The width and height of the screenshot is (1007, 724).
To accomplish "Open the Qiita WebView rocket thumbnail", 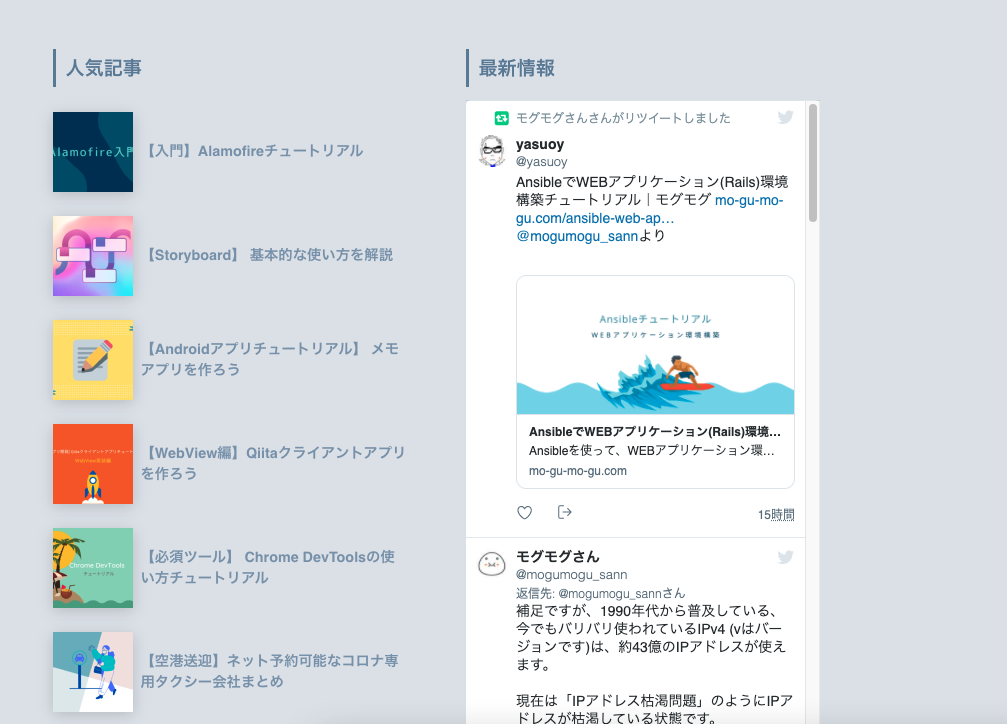I will coord(93,464).
